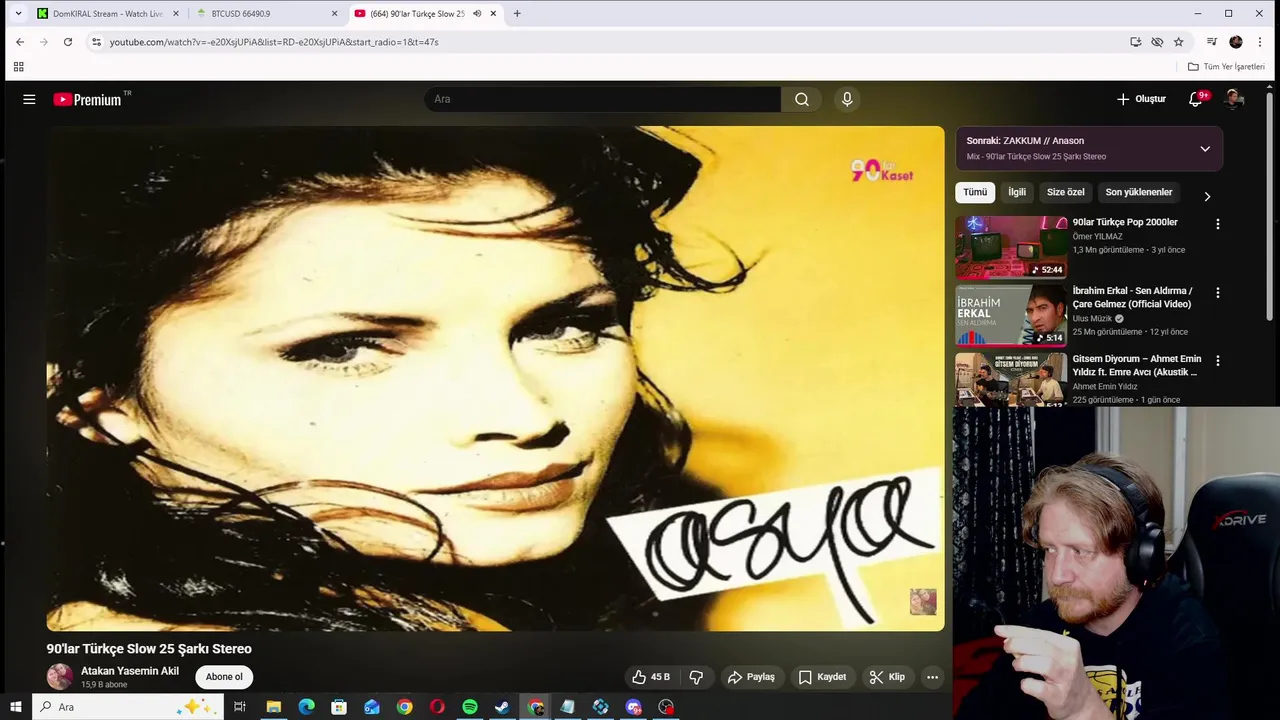Open the Atakan Yasemin Akil channel avatar
The height and width of the screenshot is (720, 1280).
pos(60,677)
